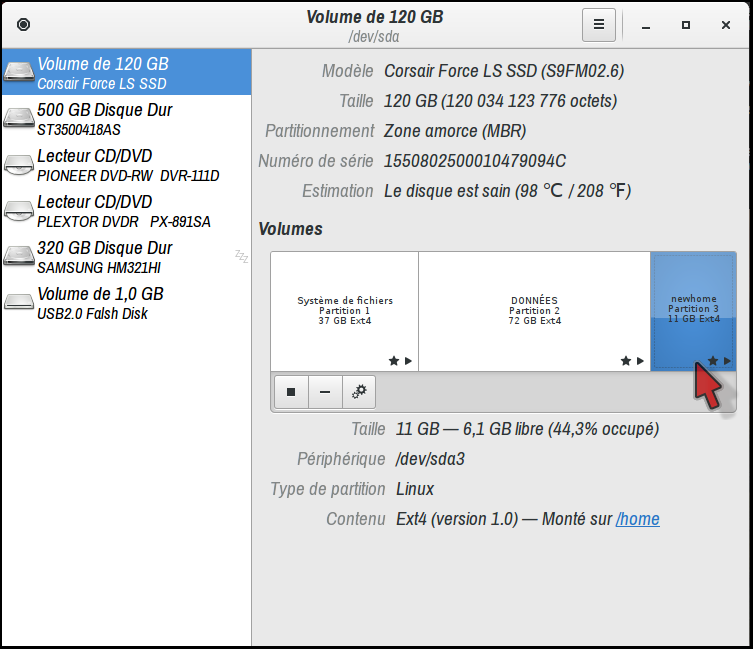
Task: Click the unmount (stop) partition button
Action: pyautogui.click(x=290, y=393)
